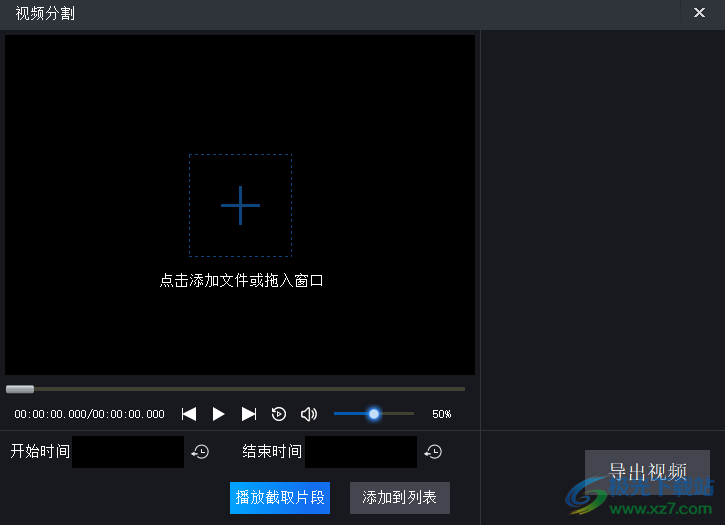Jump to previous frame with skip-back icon
The width and height of the screenshot is (725, 525).
point(189,414)
